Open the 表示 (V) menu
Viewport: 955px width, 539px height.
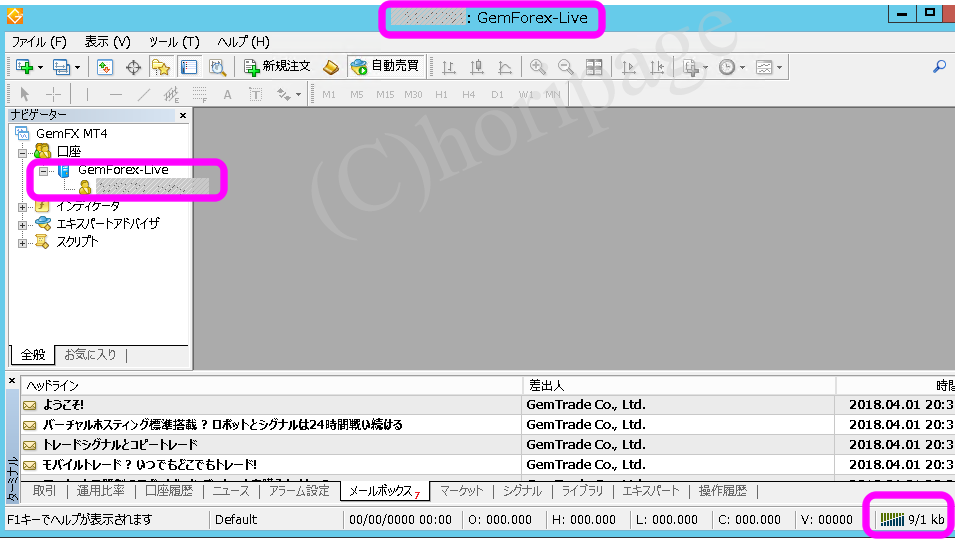(x=107, y=41)
